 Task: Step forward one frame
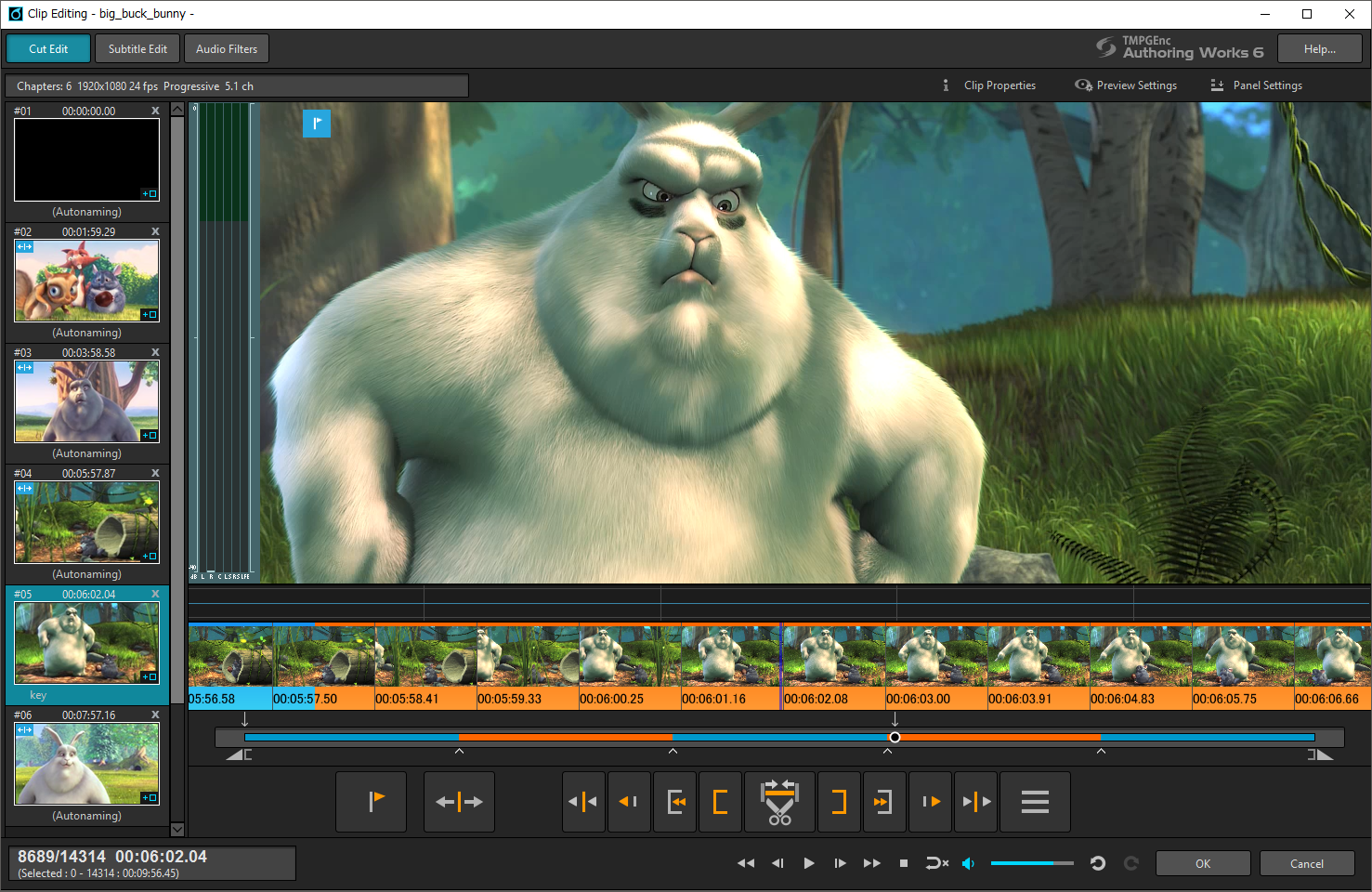pos(840,863)
